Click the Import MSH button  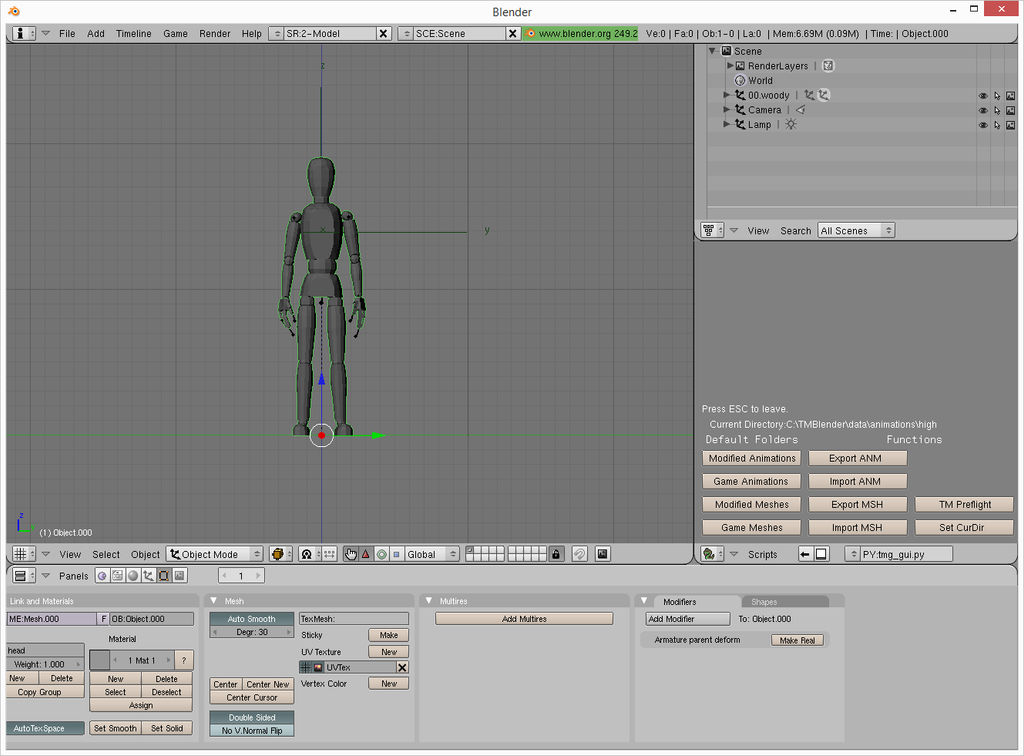[x=857, y=528]
